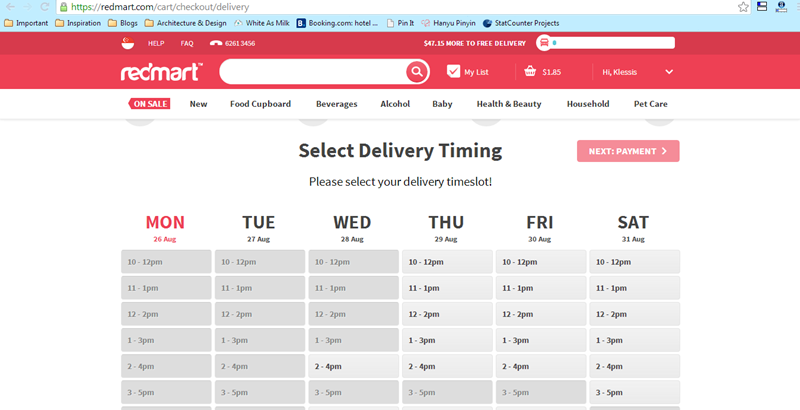
Task: Select Thursday 11 - 1pm timeslot
Action: tap(447, 288)
